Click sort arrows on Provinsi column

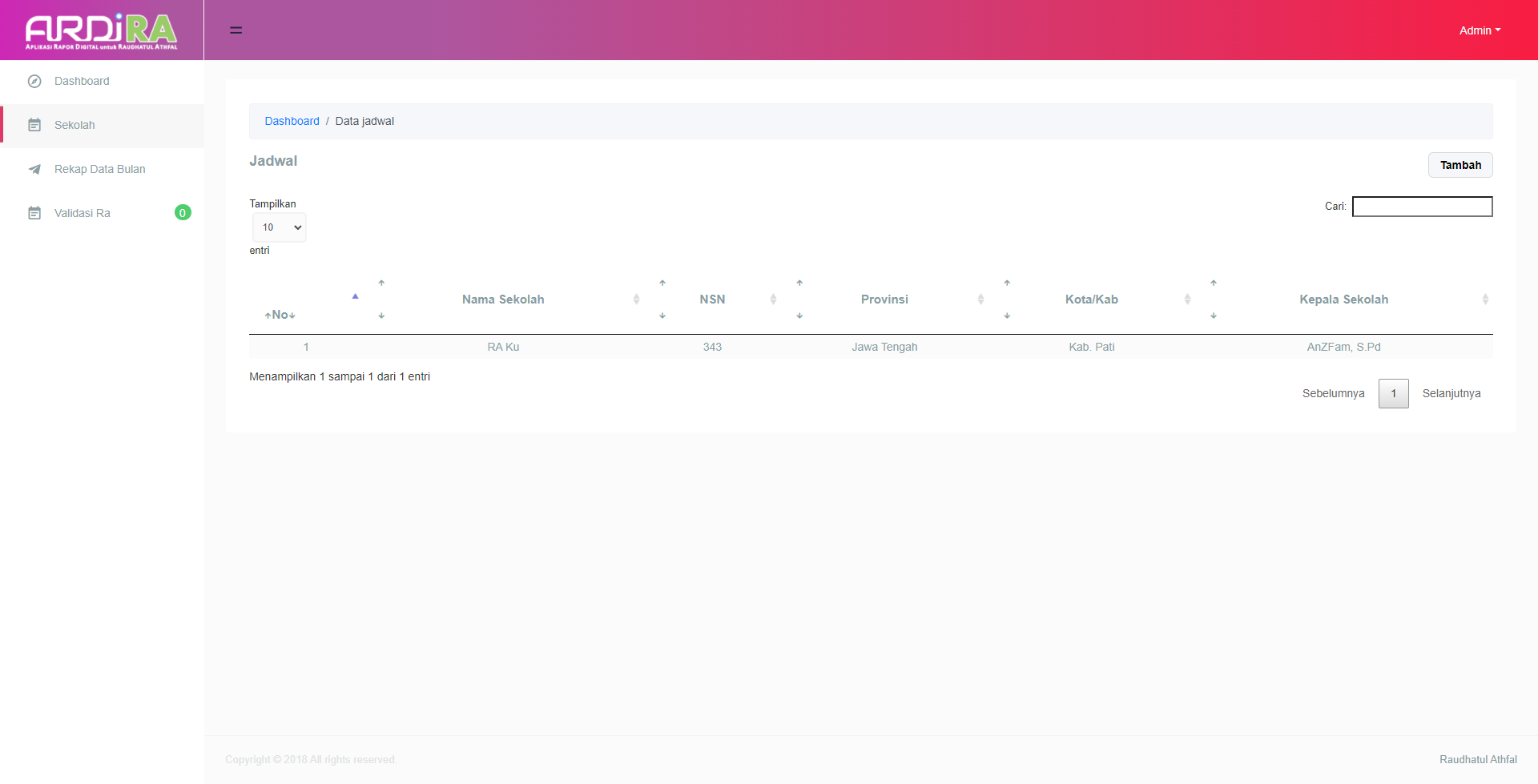pyautogui.click(x=980, y=300)
